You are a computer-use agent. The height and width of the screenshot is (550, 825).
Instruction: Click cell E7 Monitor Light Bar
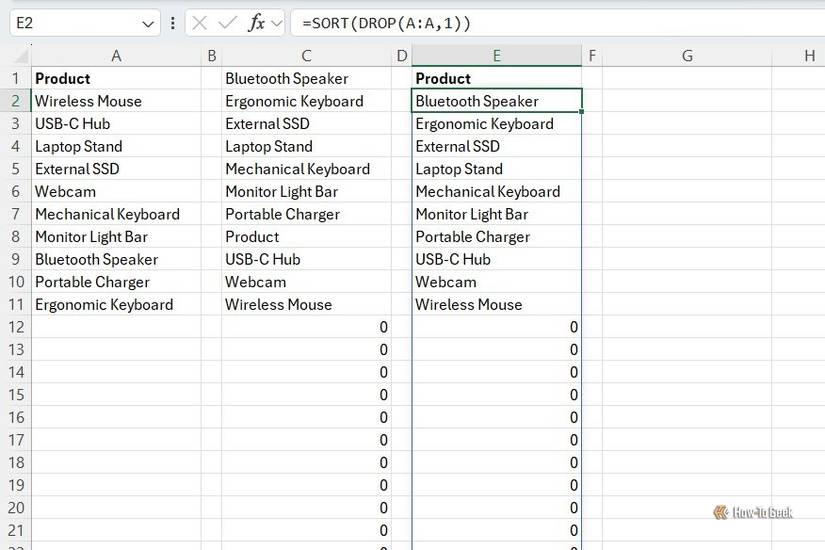pyautogui.click(x=497, y=214)
